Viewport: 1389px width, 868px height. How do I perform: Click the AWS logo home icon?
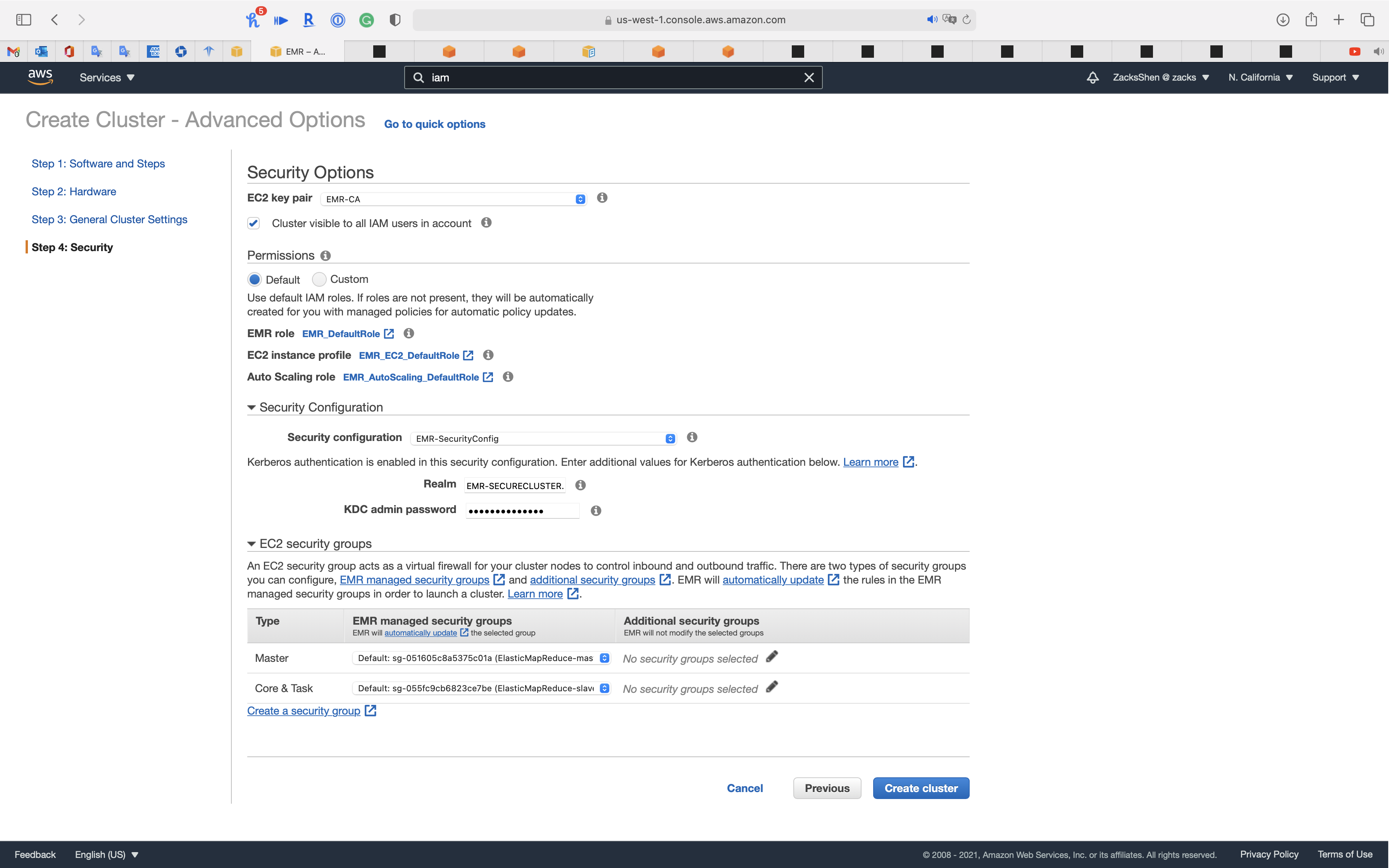click(40, 77)
